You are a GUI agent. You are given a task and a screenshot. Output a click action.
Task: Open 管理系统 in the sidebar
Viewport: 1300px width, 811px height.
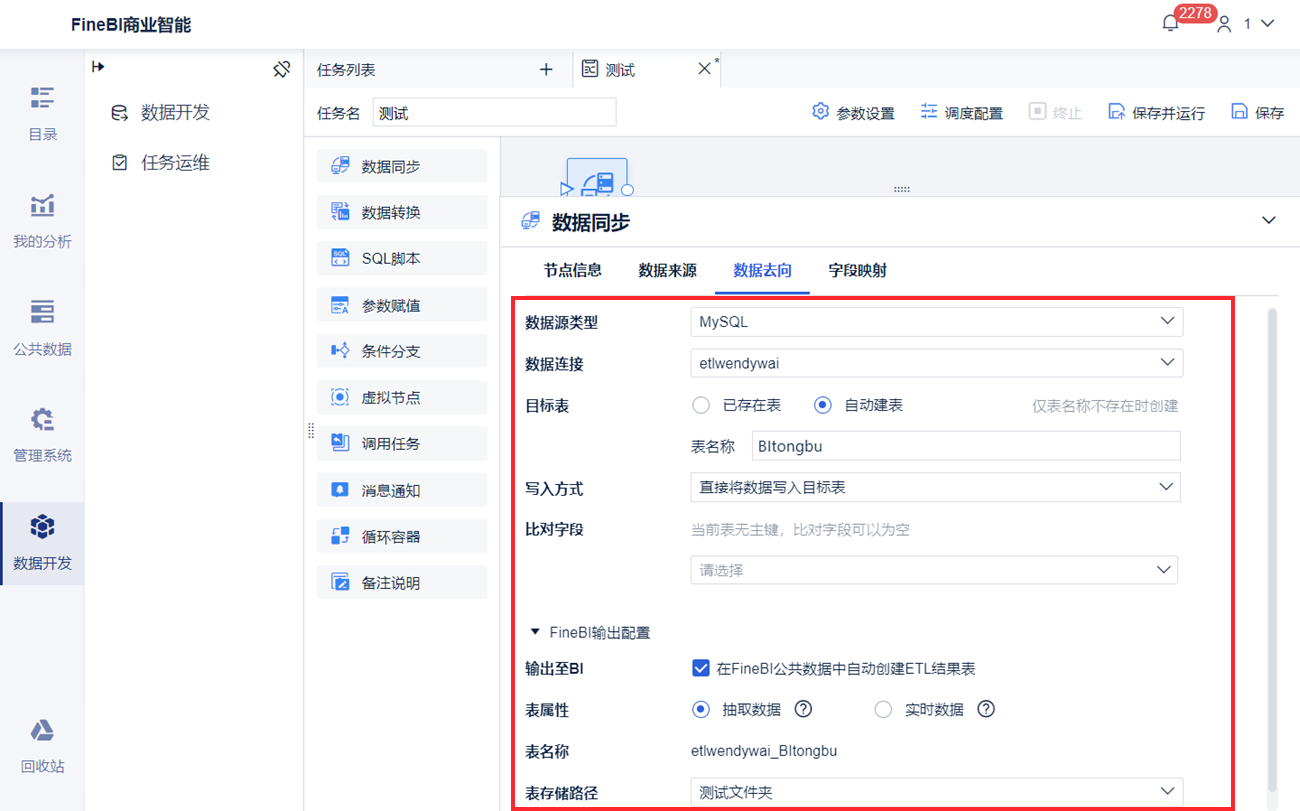pyautogui.click(x=42, y=434)
